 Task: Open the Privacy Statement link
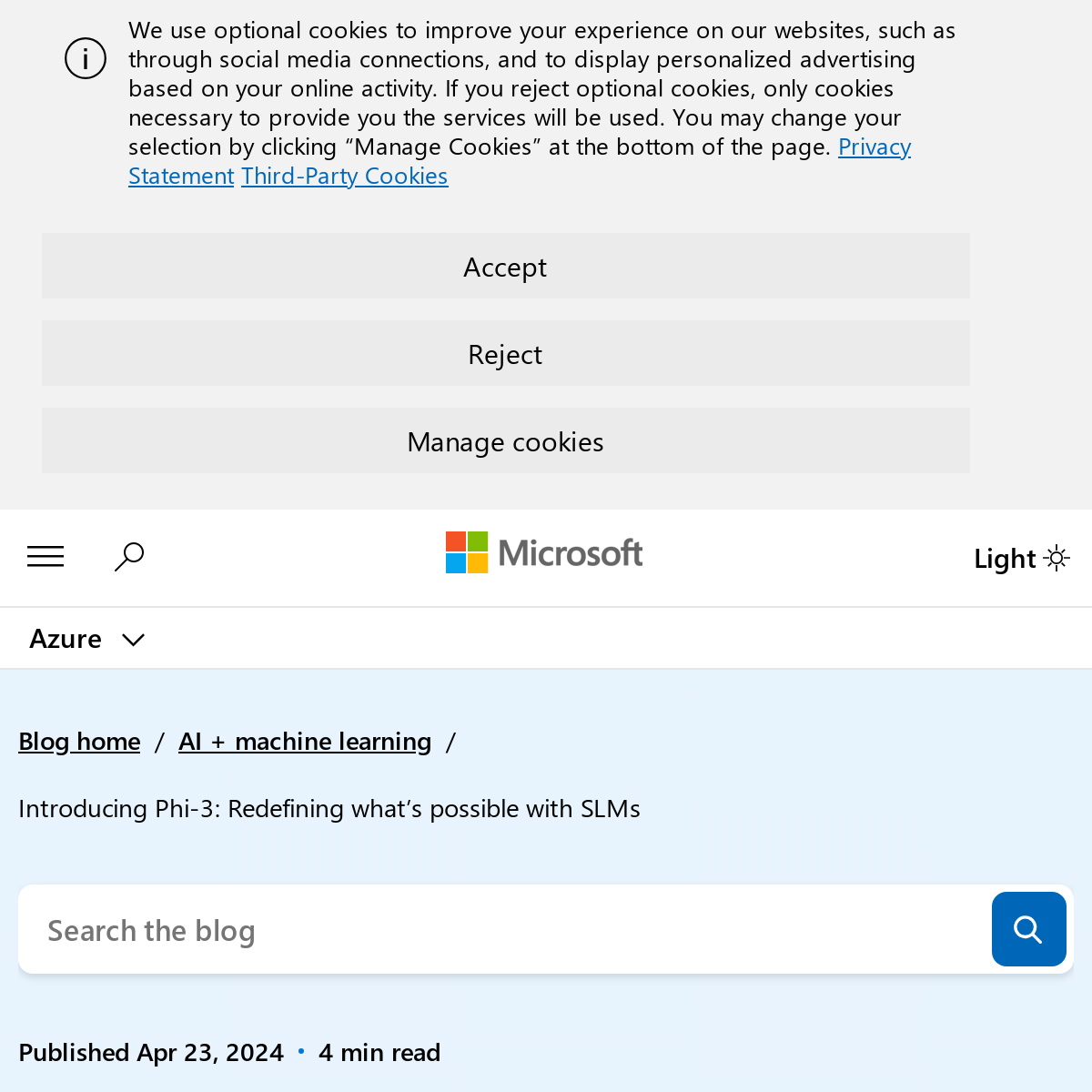point(874,147)
